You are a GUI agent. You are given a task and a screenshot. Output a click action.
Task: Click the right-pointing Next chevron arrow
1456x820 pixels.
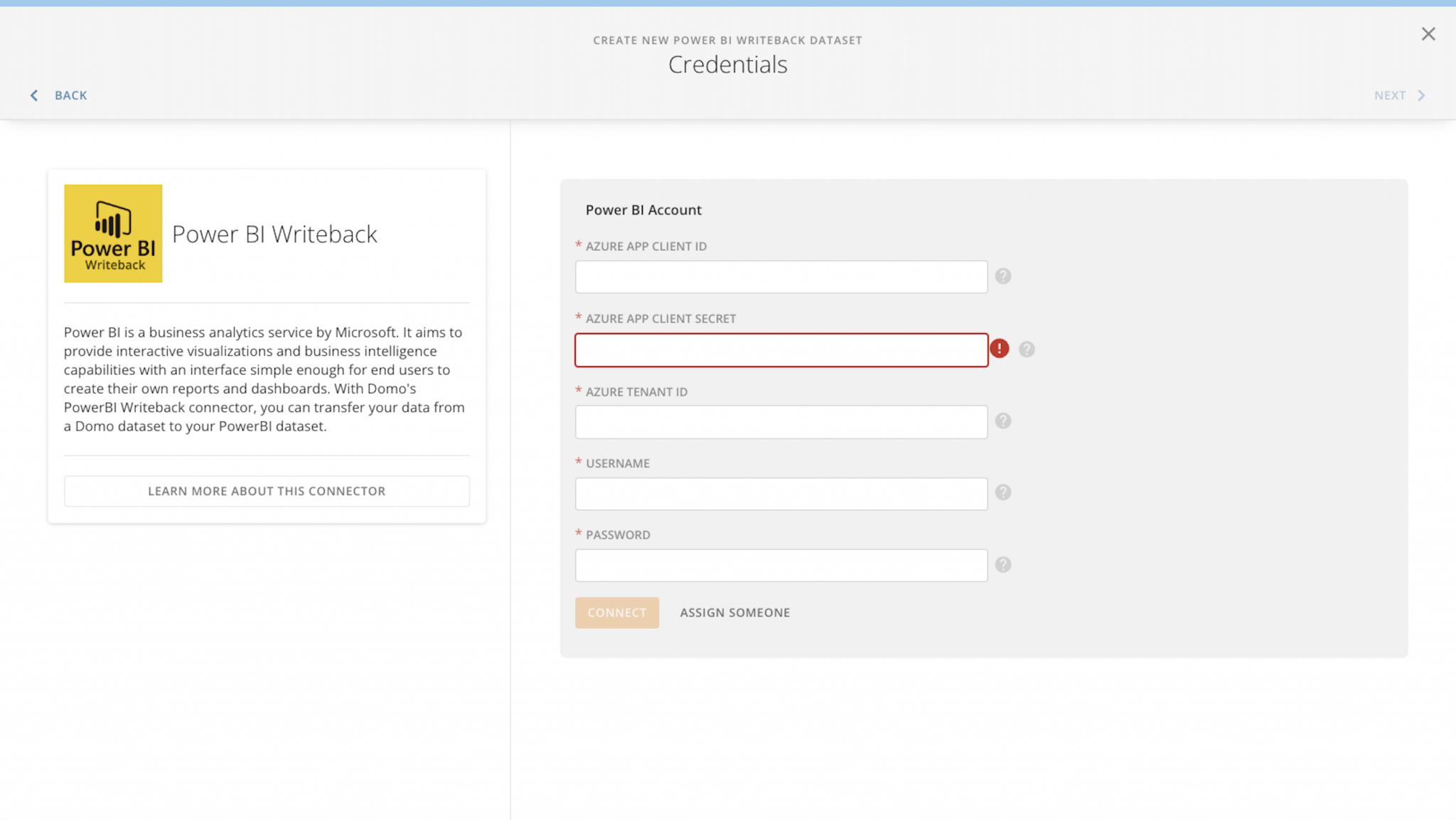point(1422,95)
